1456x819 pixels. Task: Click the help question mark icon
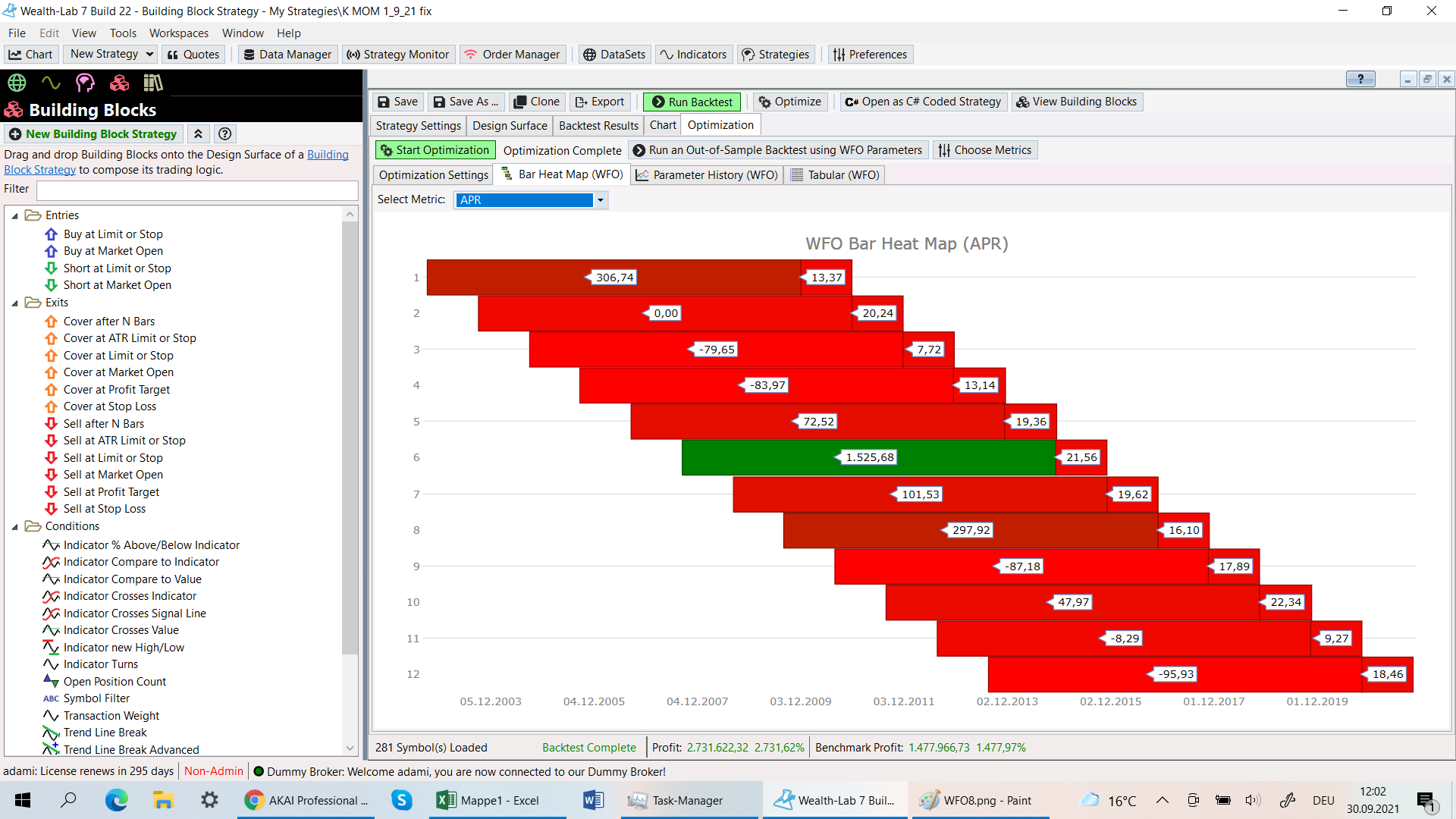(x=224, y=134)
